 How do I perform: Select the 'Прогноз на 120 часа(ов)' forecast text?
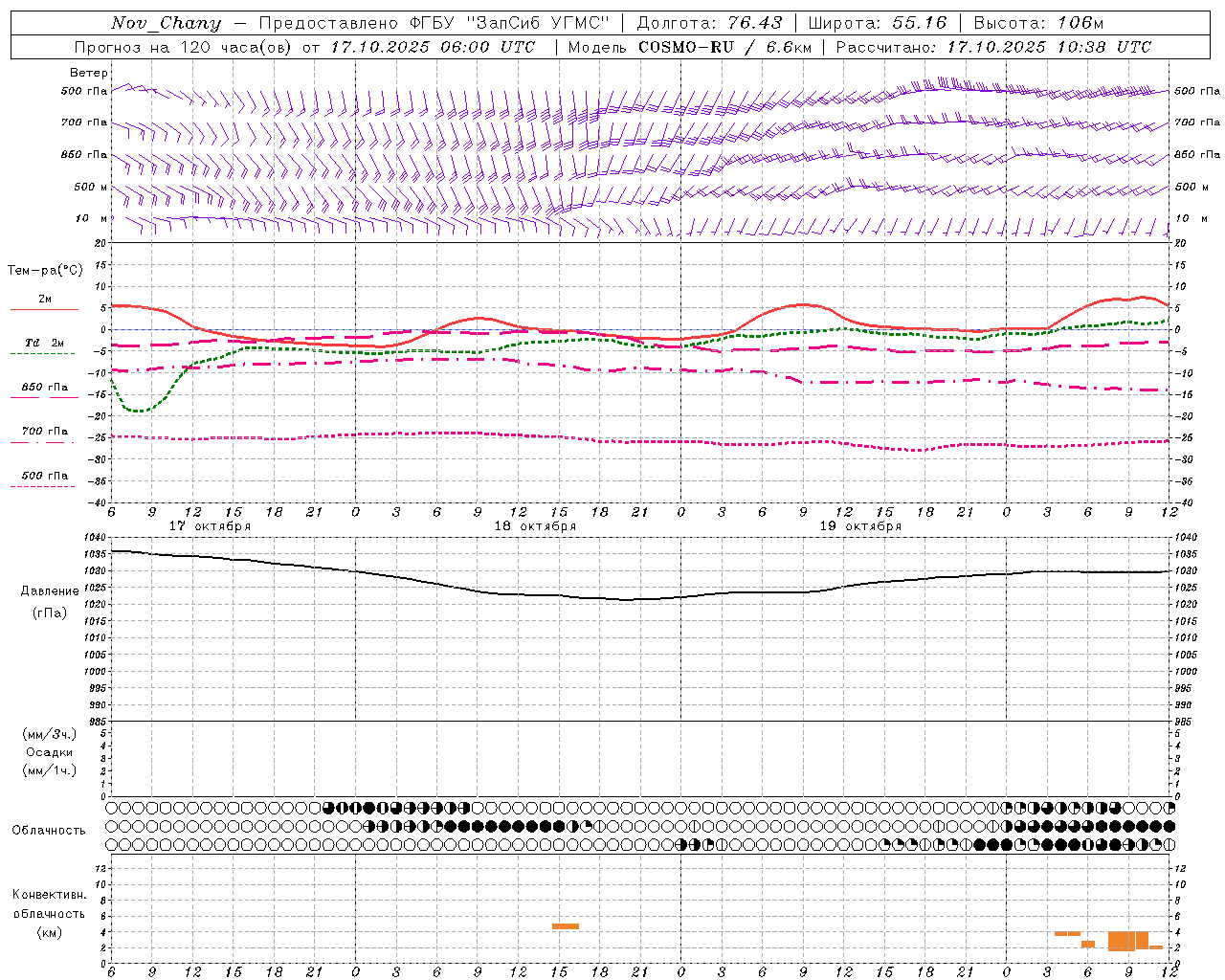[x=185, y=47]
